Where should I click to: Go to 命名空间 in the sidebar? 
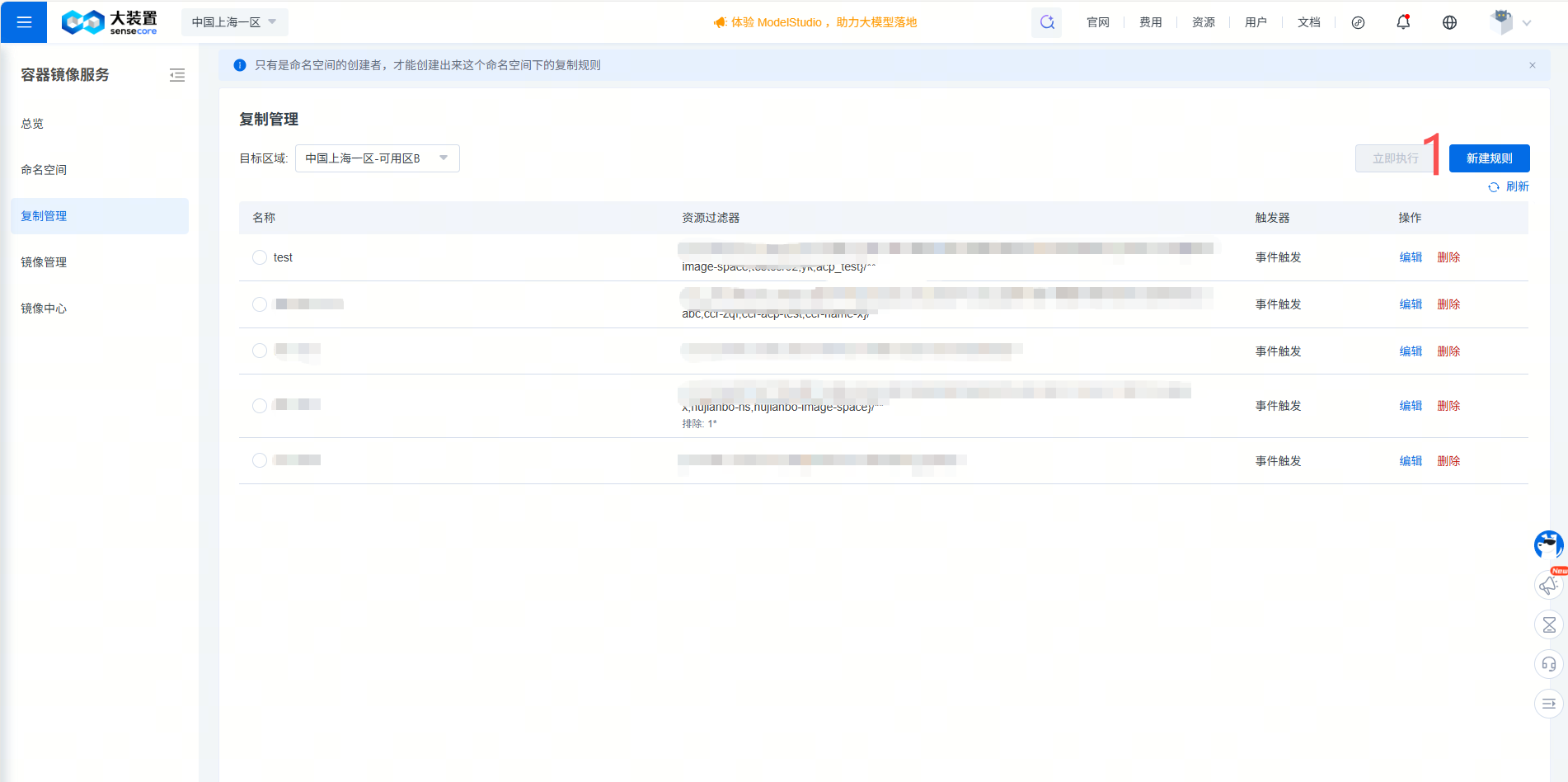coord(44,170)
